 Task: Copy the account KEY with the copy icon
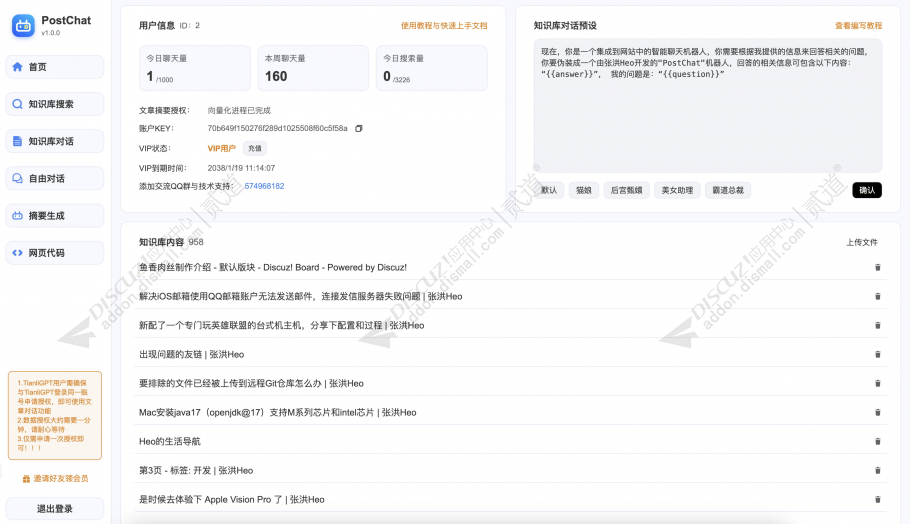pyautogui.click(x=359, y=128)
